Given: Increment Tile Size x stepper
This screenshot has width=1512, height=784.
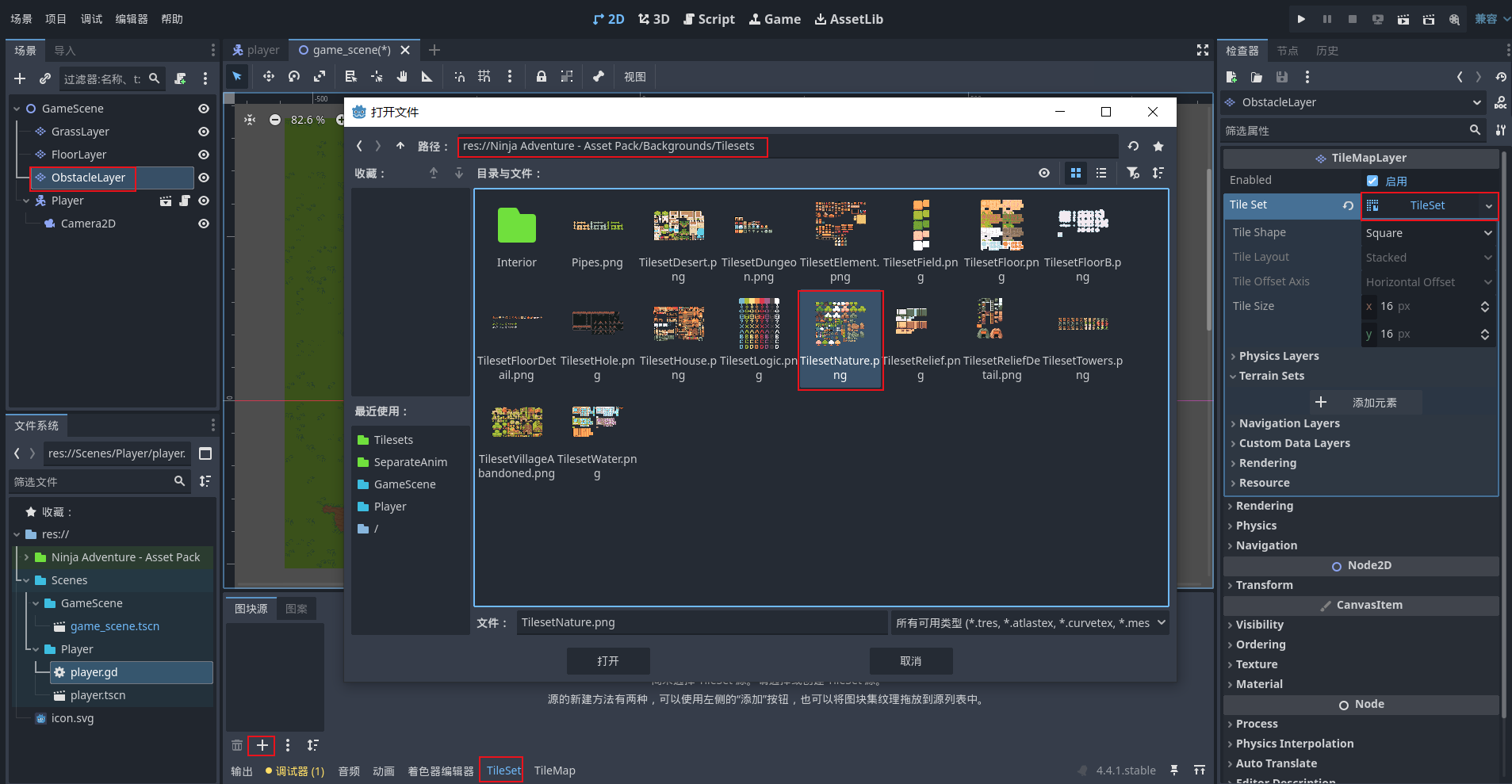Looking at the screenshot, I should [x=1484, y=303].
